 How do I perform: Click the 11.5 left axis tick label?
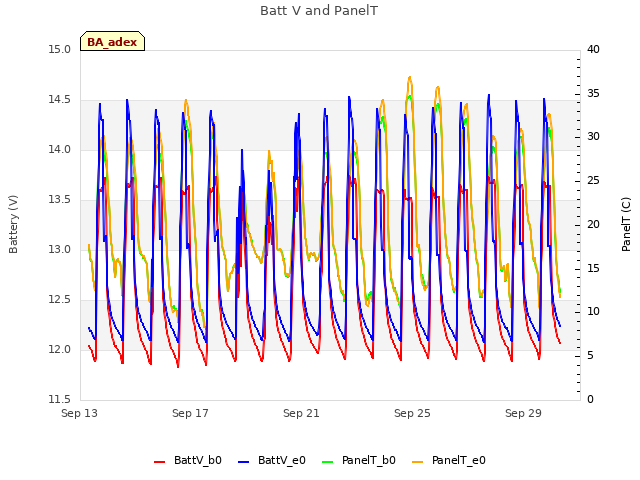(x=60, y=400)
